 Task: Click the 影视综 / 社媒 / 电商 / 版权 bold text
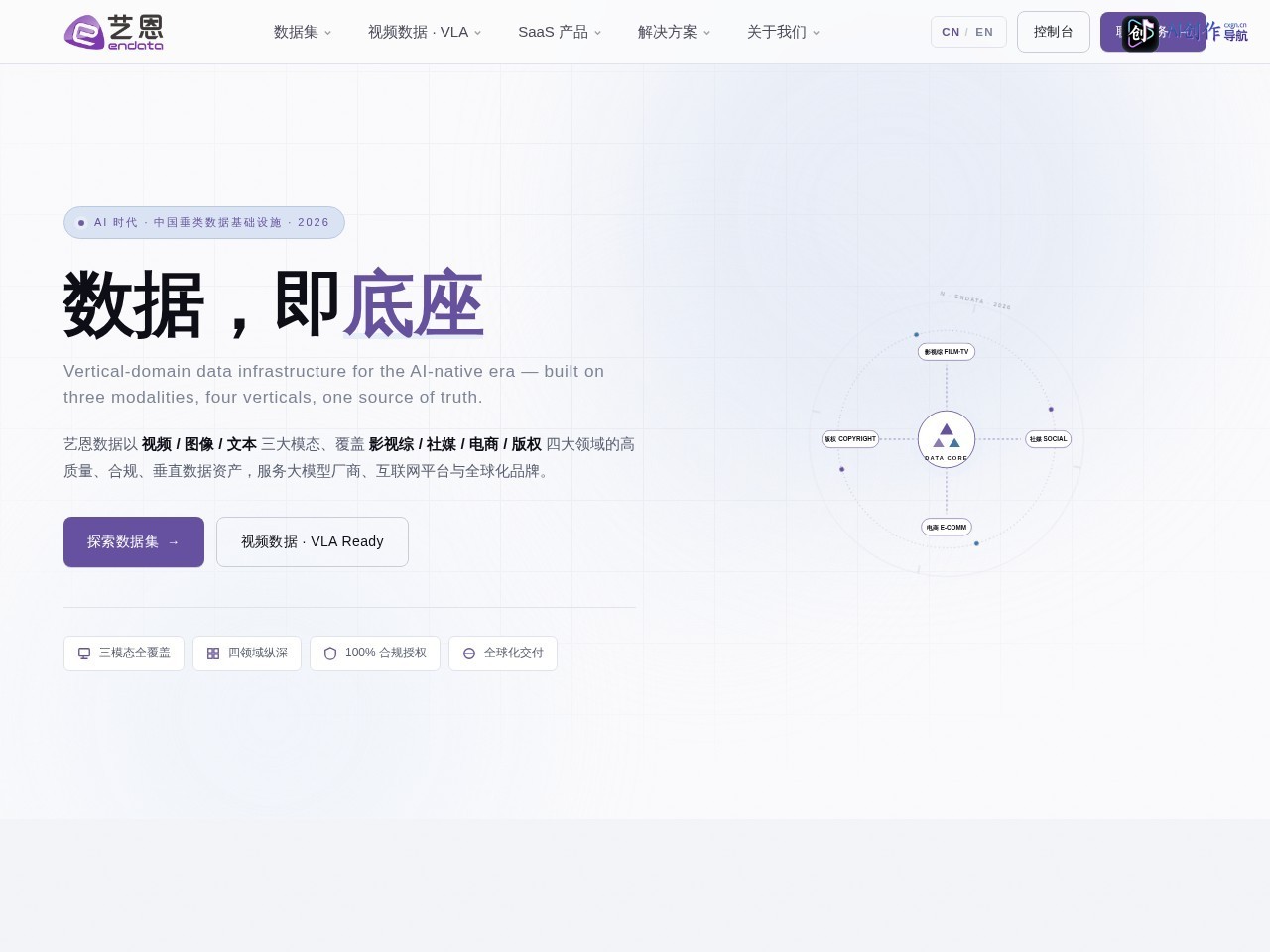click(455, 444)
